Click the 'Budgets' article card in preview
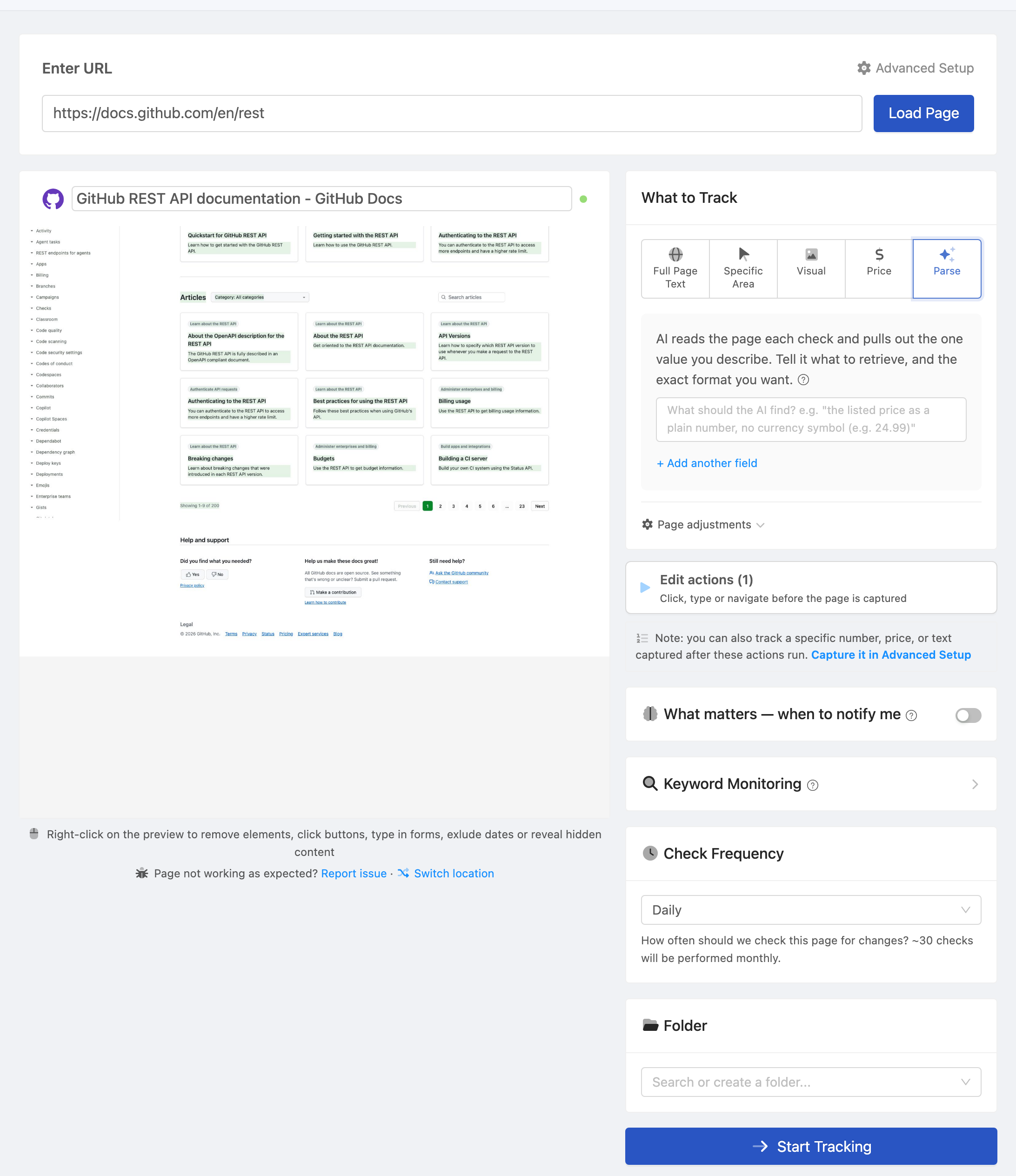1016x1176 pixels. coord(364,460)
